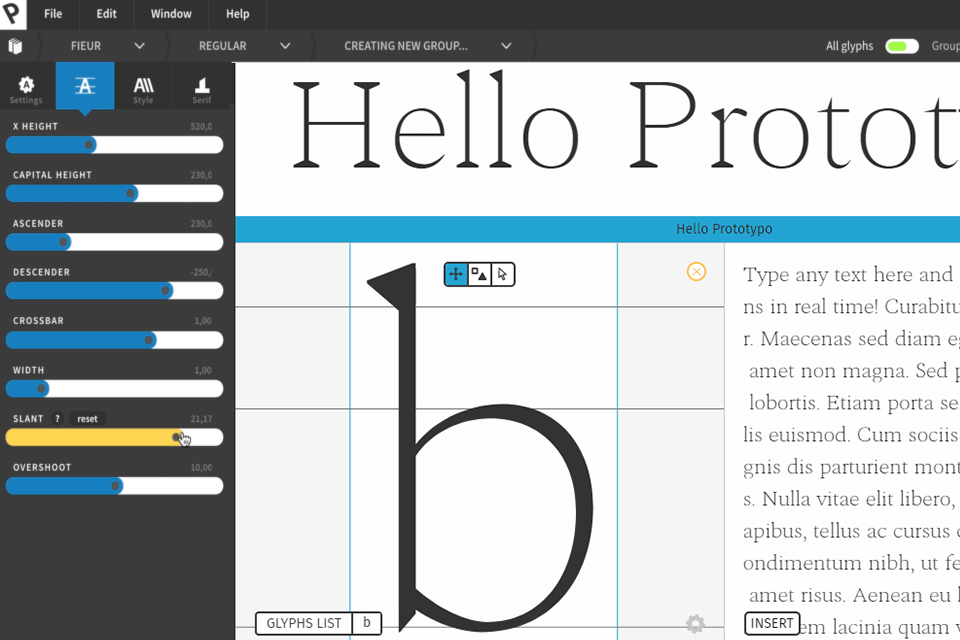The image size is (960, 640).
Task: Open the Edit menu
Action: pos(106,13)
